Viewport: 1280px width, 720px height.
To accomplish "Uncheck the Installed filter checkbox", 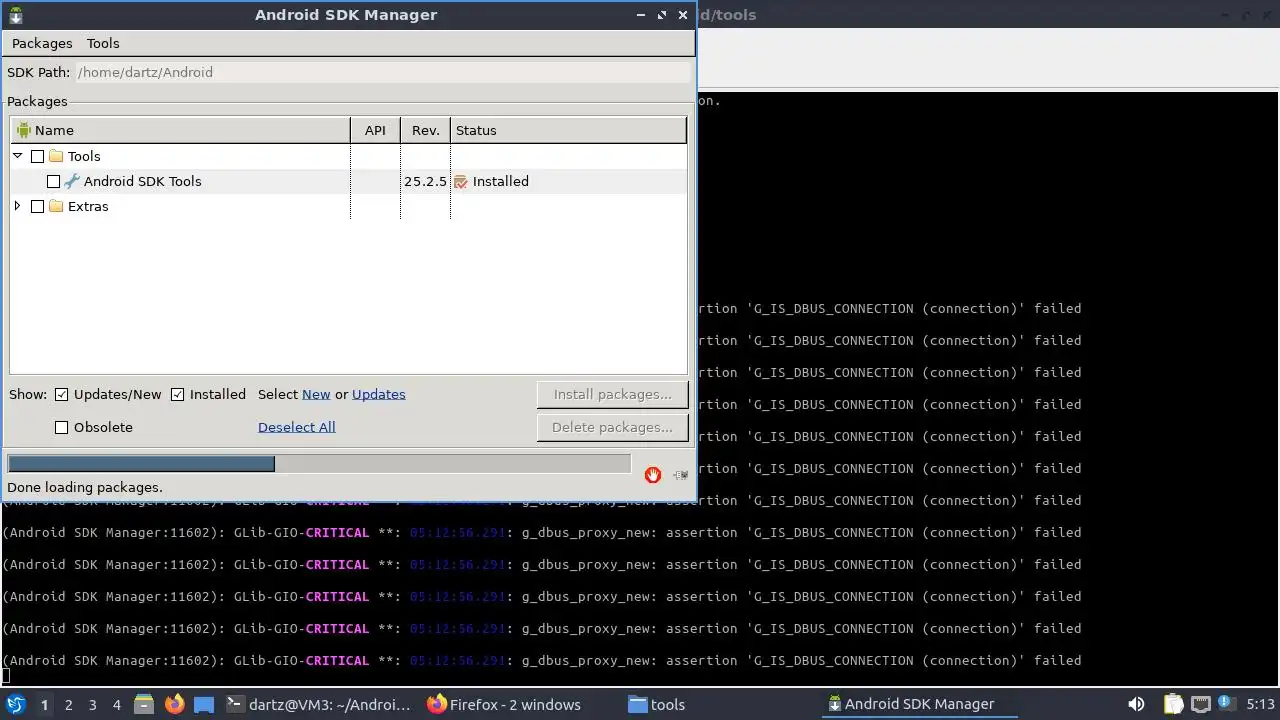I will tap(178, 394).
